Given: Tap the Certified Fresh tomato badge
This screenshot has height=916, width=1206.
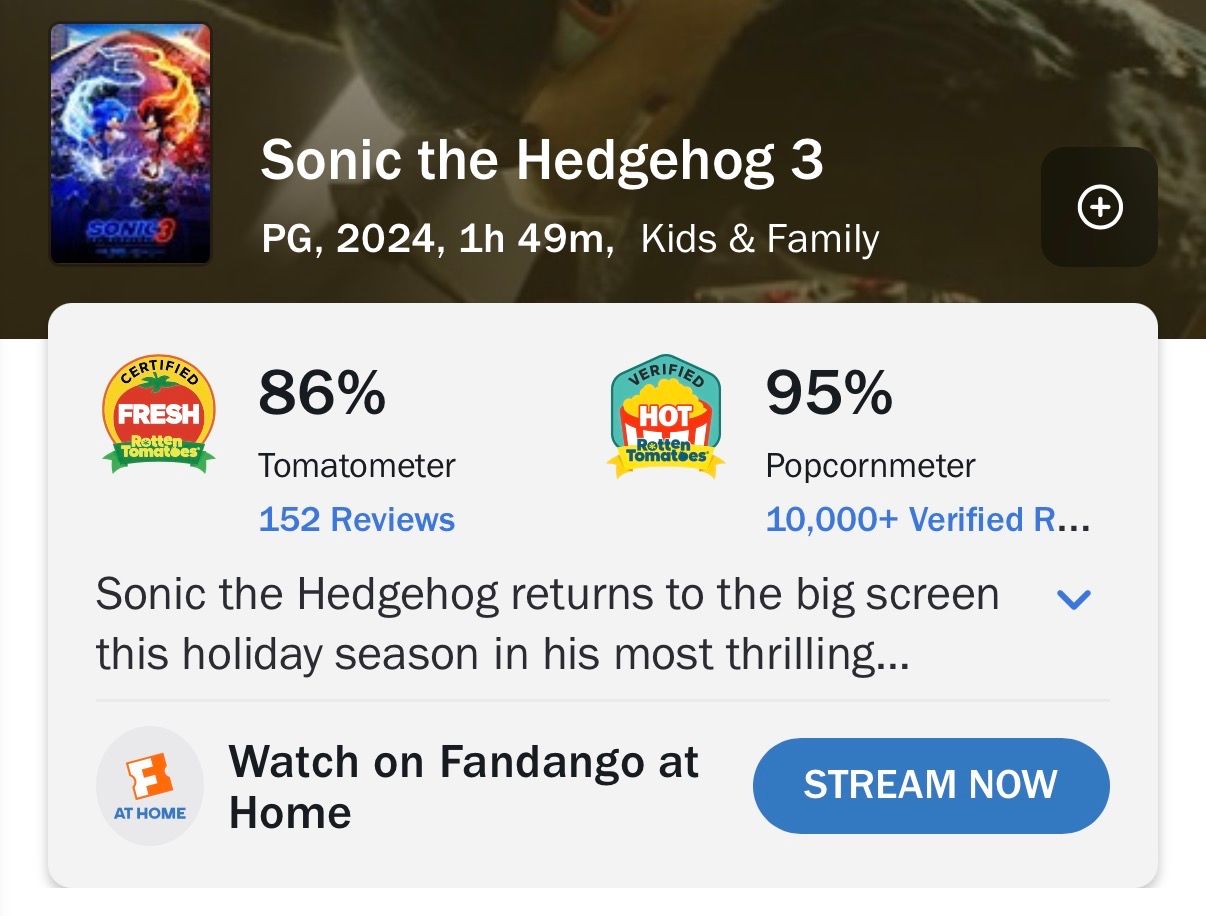Looking at the screenshot, I should click(158, 414).
